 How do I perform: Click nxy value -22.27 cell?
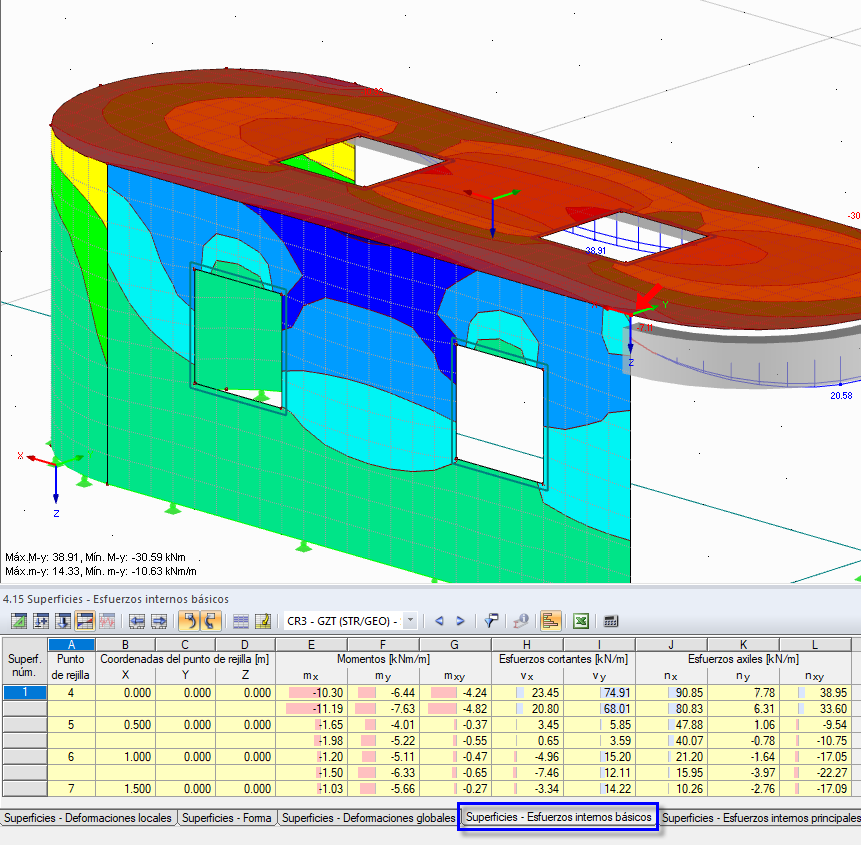(815, 772)
